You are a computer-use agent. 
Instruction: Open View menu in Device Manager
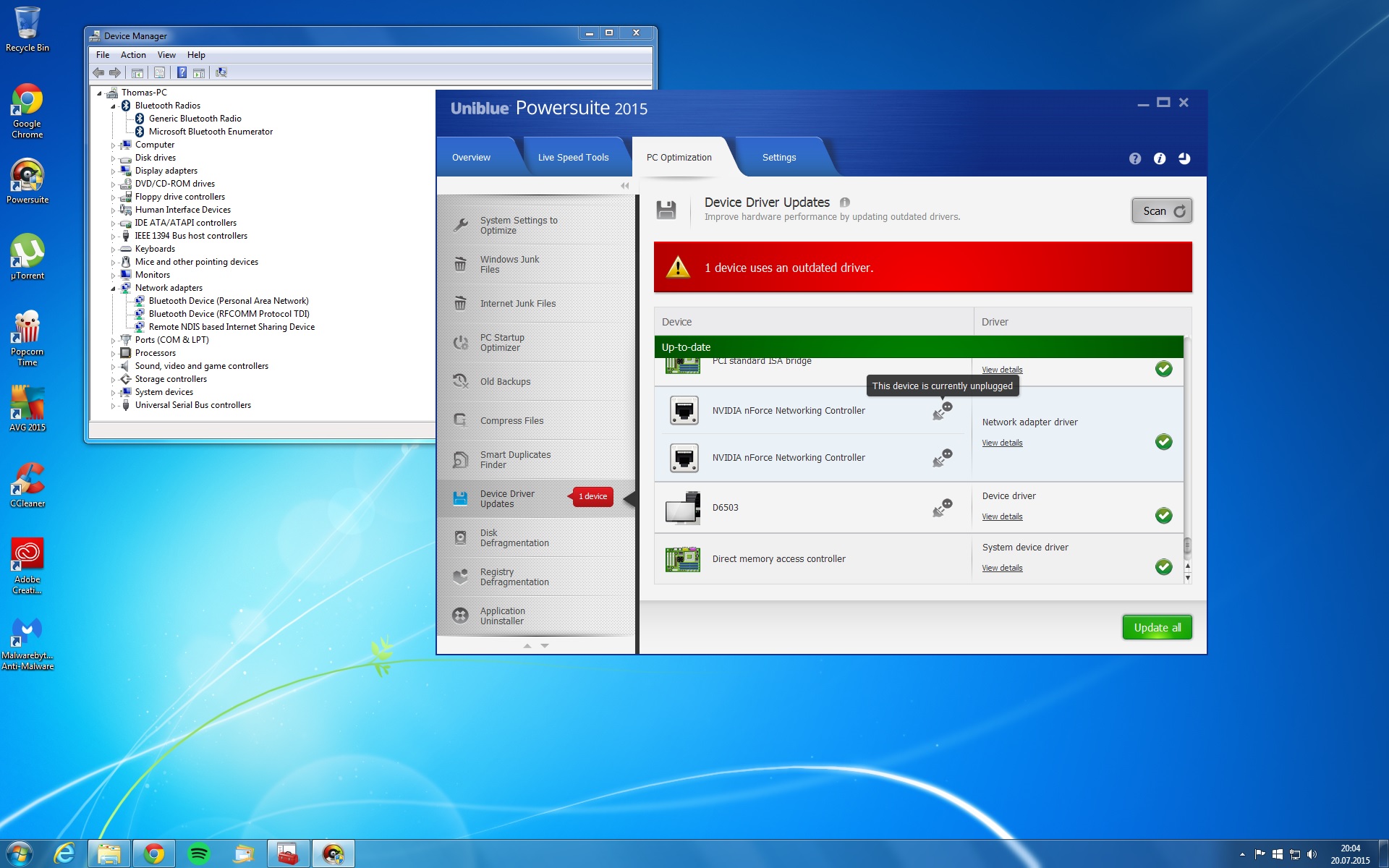[x=166, y=55]
